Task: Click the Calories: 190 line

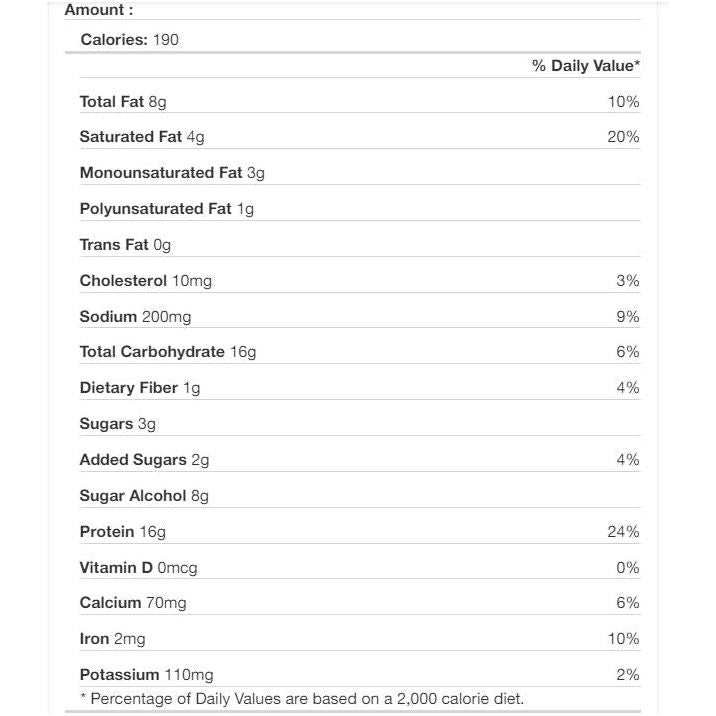Action: 130,40
